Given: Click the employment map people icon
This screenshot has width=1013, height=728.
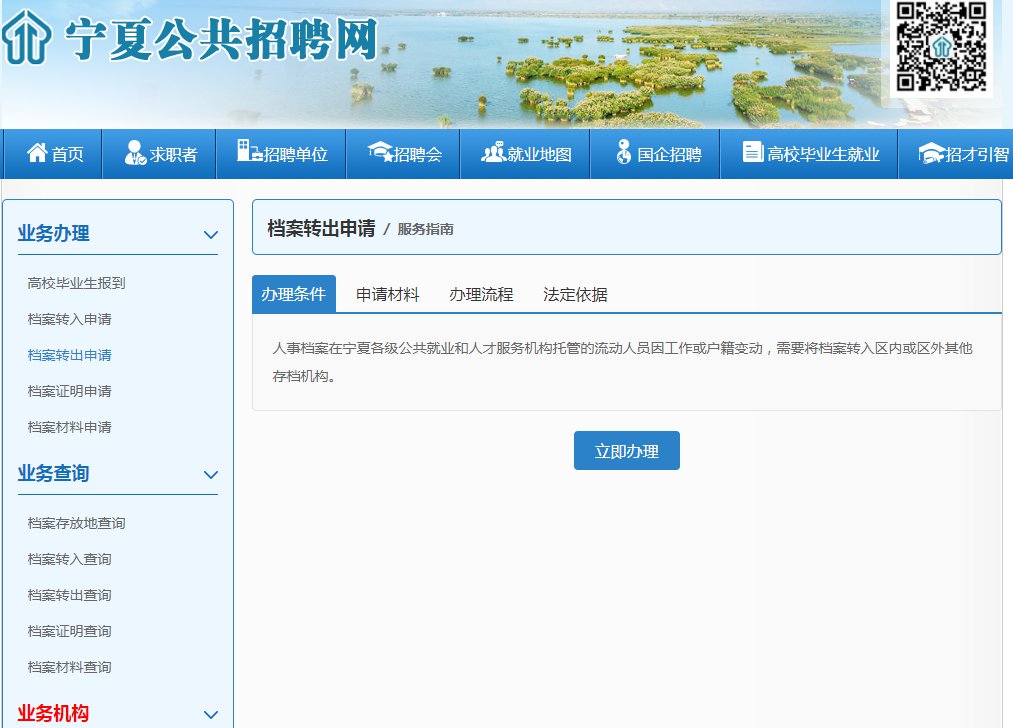Looking at the screenshot, I should coord(493,153).
